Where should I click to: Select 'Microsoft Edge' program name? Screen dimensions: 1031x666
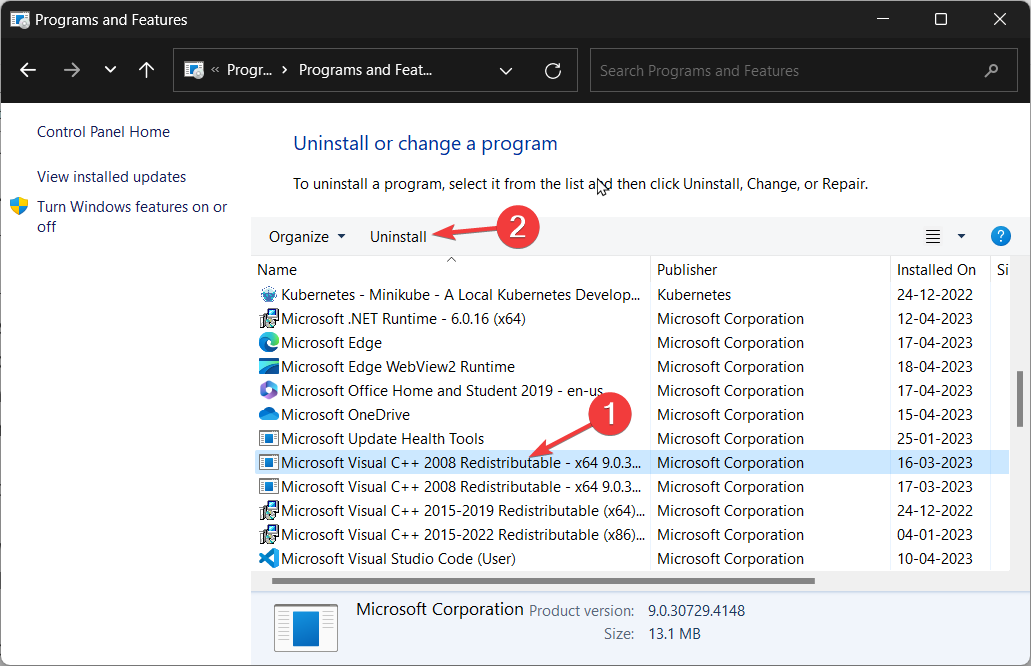click(x=331, y=343)
